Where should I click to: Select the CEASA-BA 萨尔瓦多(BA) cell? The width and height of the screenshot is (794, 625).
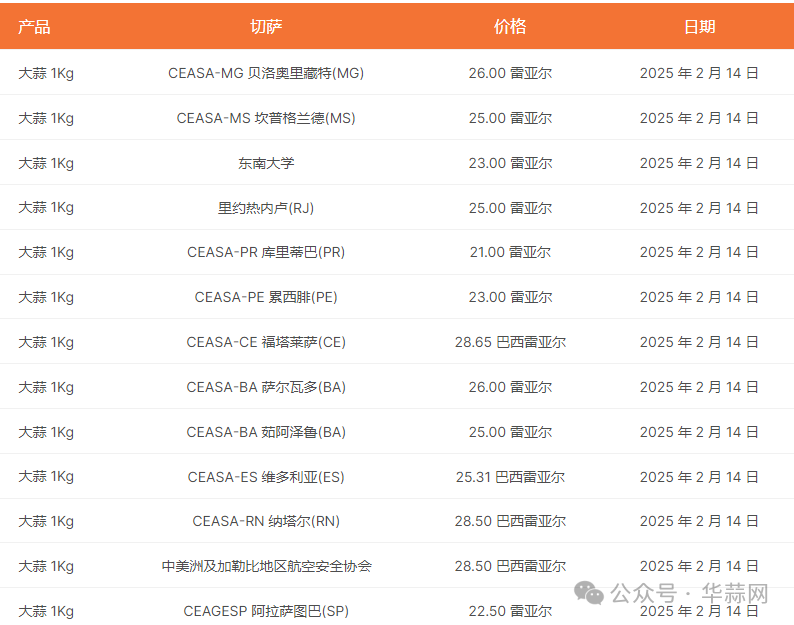(x=266, y=387)
